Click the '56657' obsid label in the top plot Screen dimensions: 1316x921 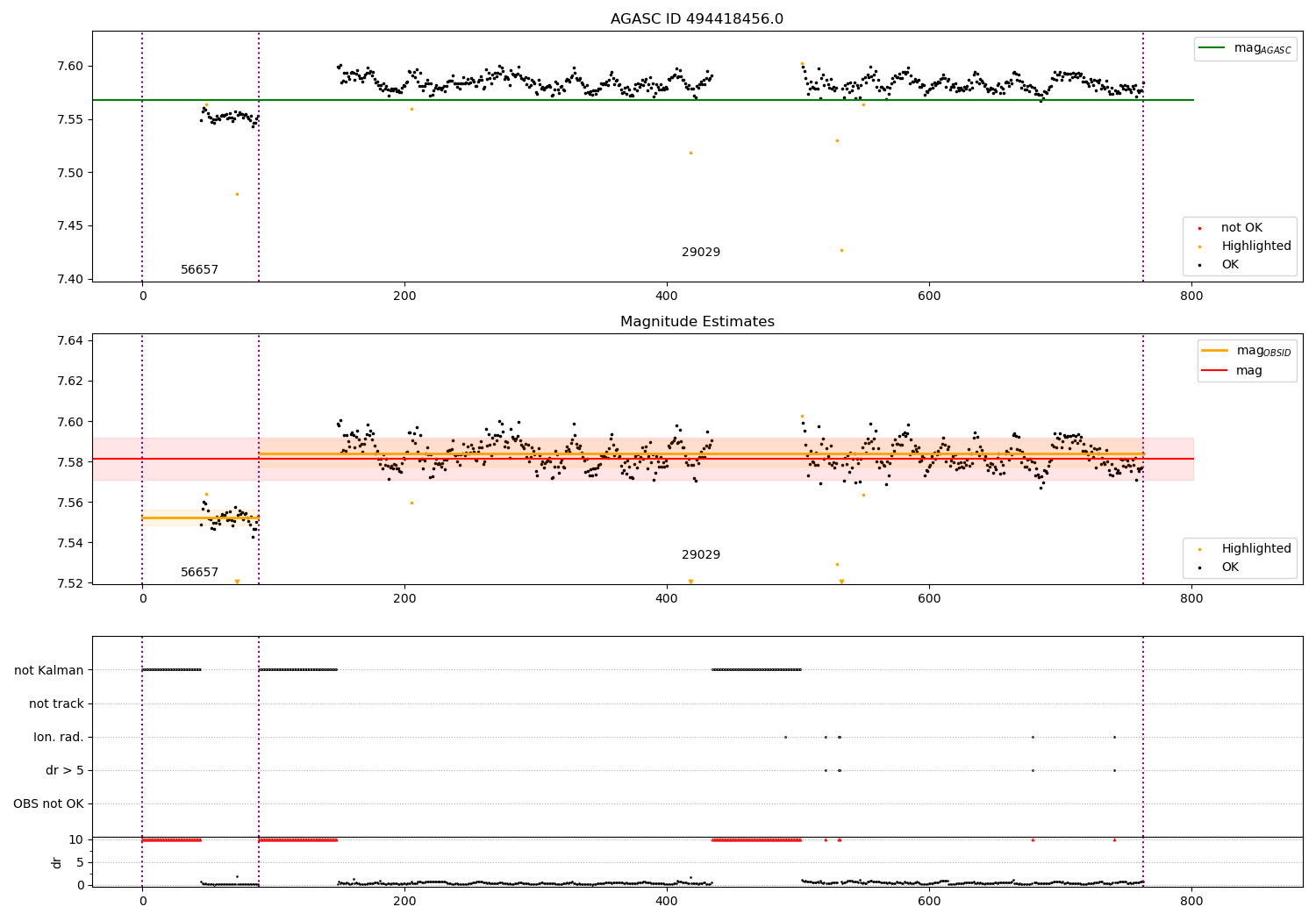click(x=199, y=270)
